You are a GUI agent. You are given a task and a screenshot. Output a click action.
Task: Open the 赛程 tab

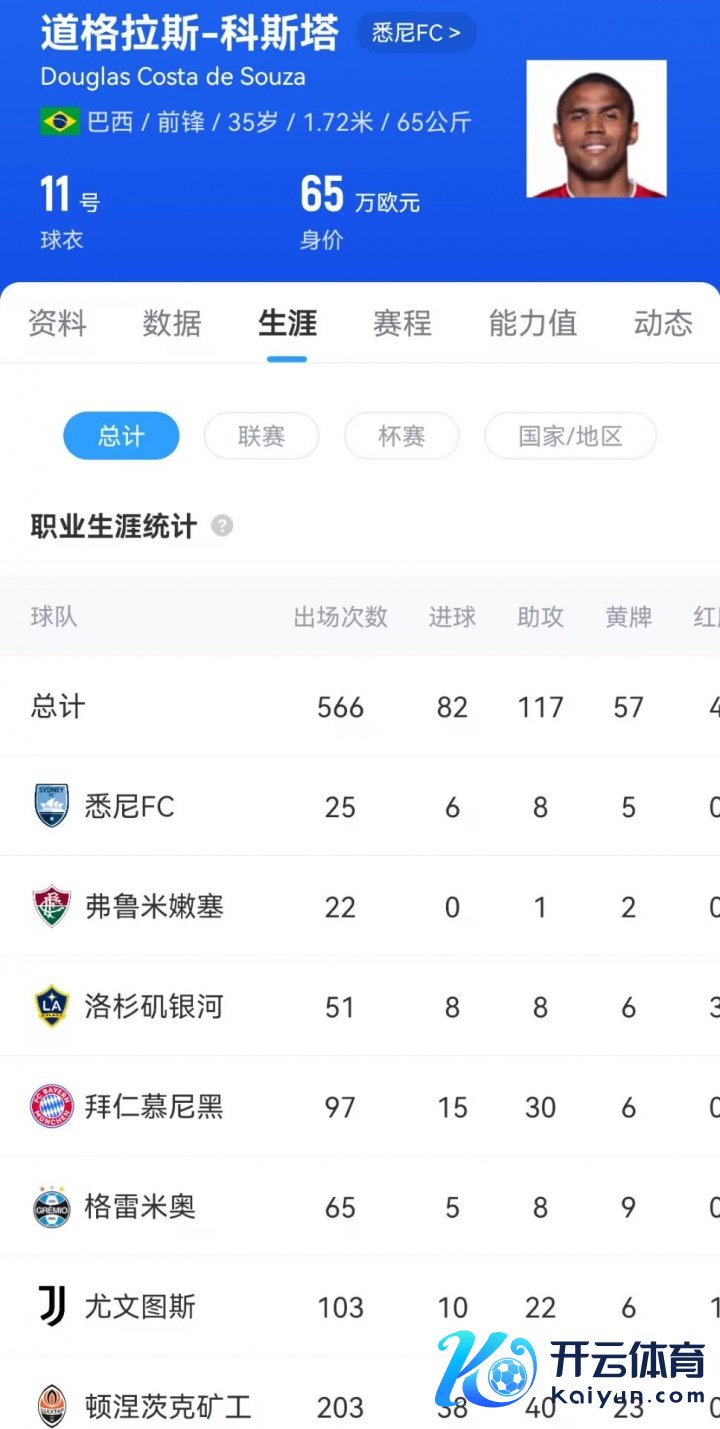[402, 323]
